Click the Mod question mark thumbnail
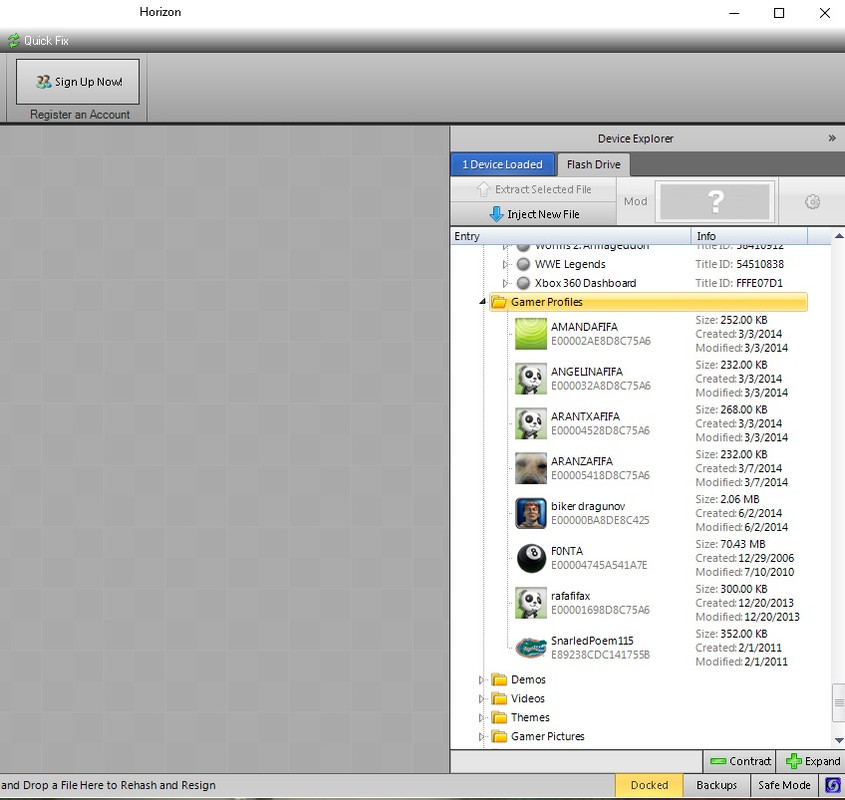Viewport: 845px width, 800px height. (715, 202)
